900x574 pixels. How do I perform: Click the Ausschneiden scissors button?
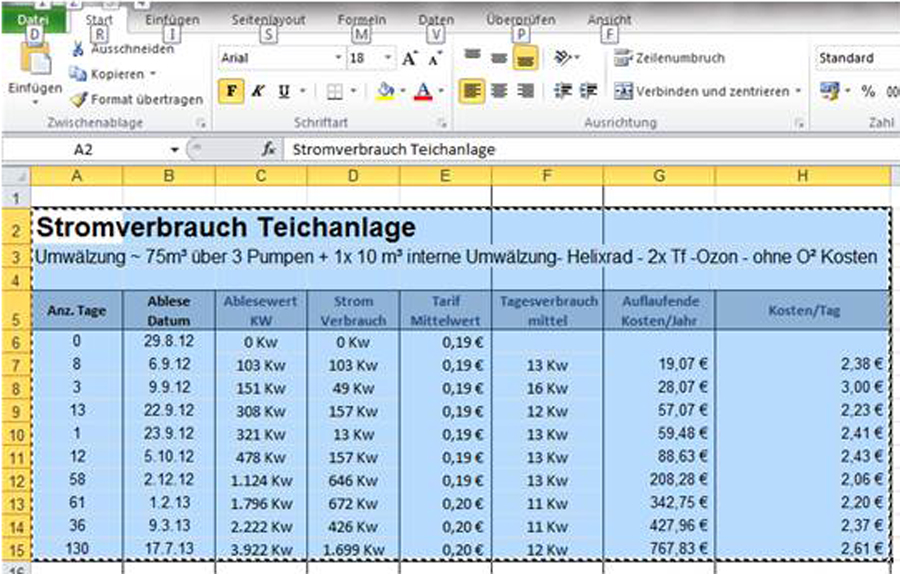tap(112, 48)
